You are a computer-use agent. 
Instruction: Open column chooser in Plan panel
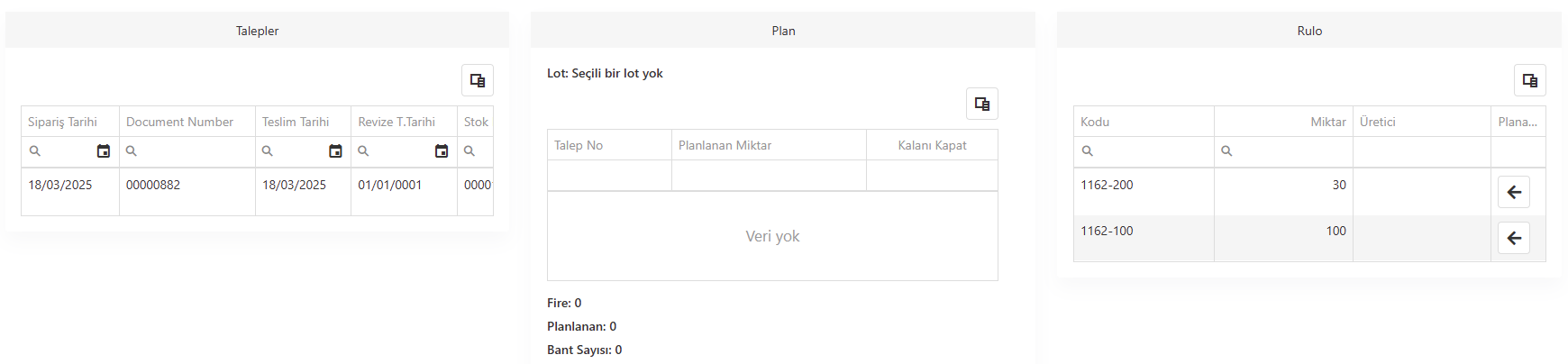pos(982,104)
